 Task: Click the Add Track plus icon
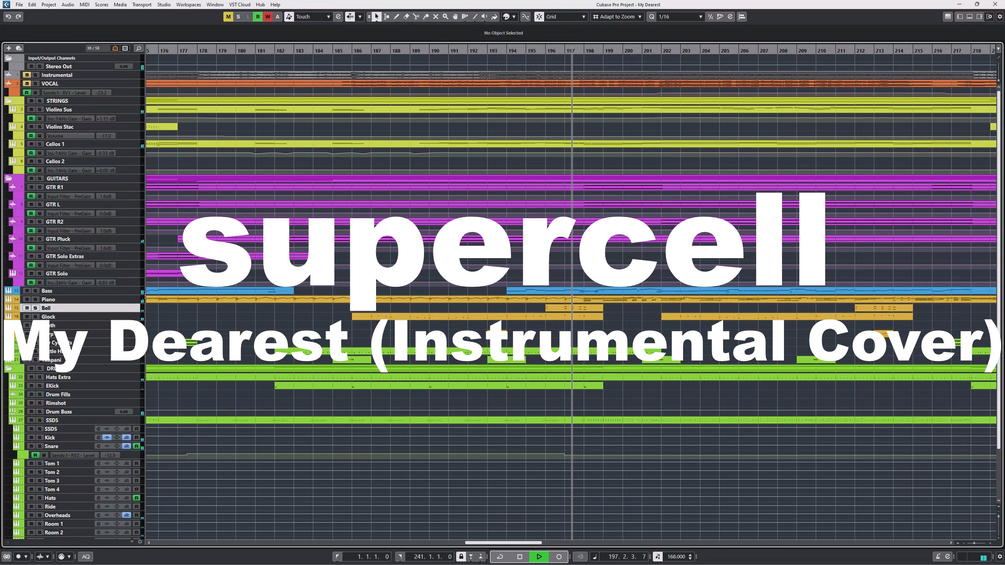click(x=9, y=48)
